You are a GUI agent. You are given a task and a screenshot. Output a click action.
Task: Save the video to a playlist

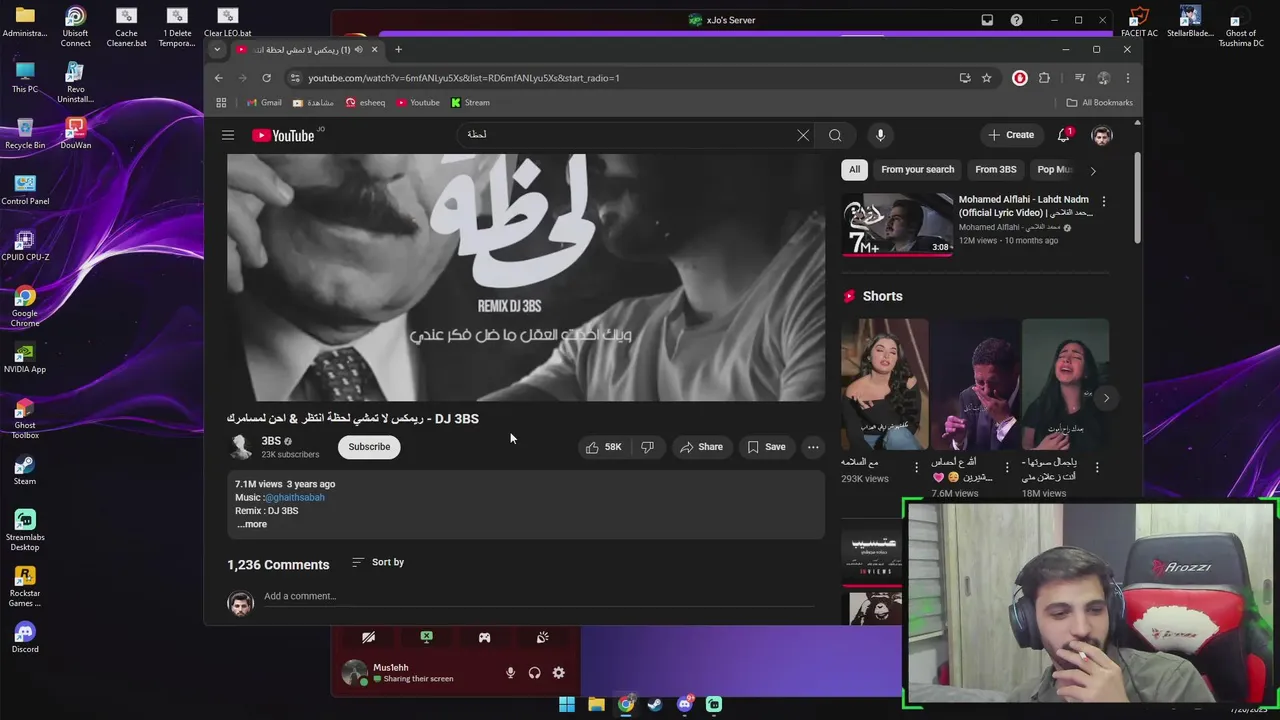coord(766,447)
